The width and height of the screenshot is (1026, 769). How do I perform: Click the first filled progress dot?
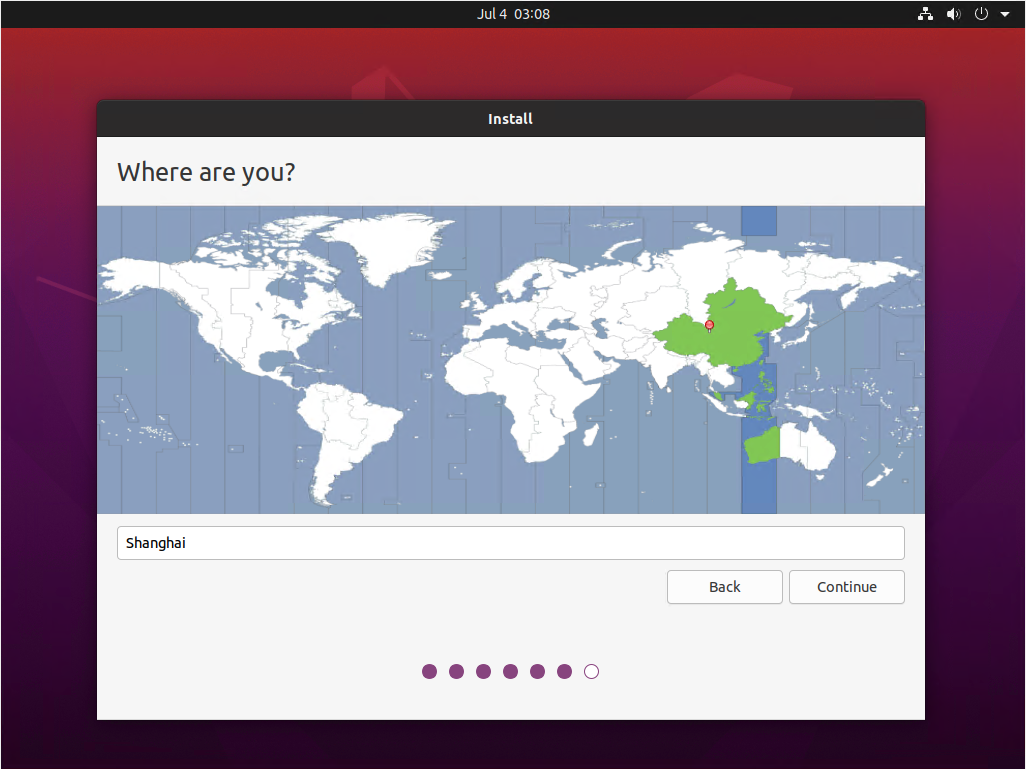click(x=429, y=671)
